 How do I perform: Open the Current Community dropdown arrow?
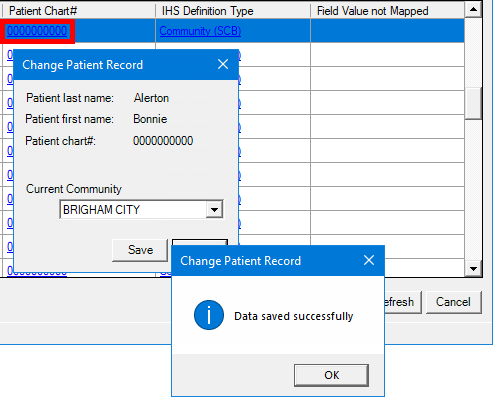[x=214, y=210]
